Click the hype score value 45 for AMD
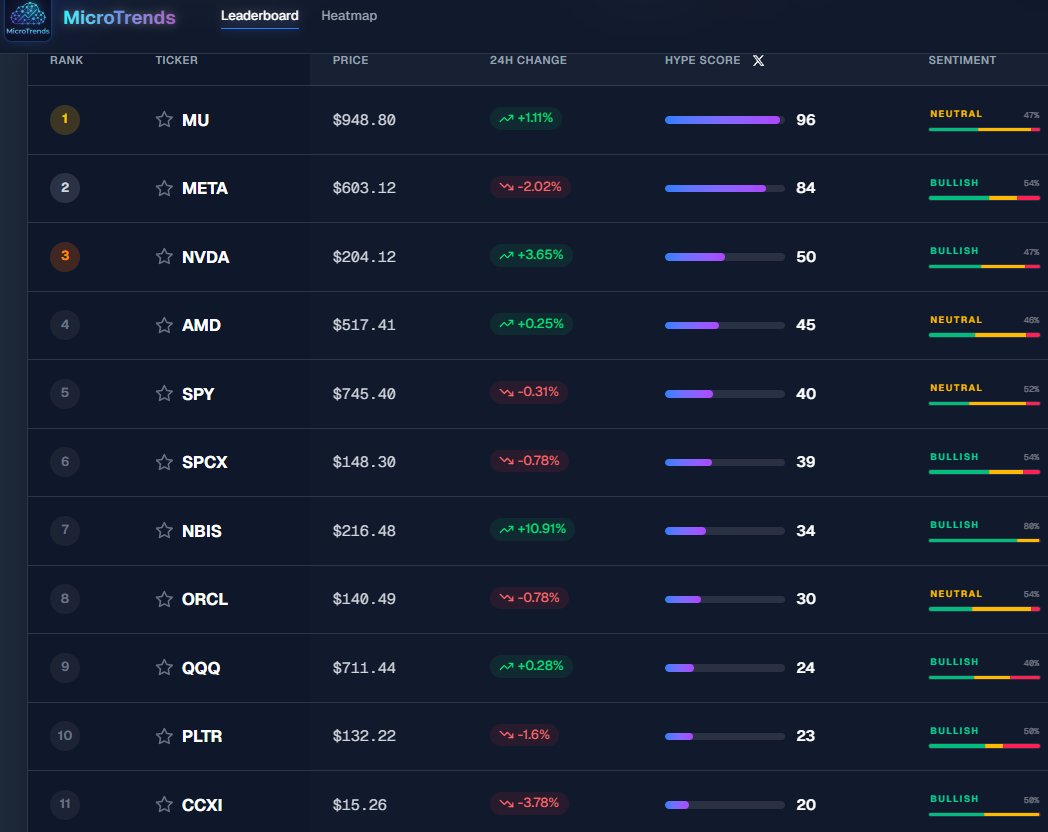Screen dimensions: 1048x832 tap(805, 325)
